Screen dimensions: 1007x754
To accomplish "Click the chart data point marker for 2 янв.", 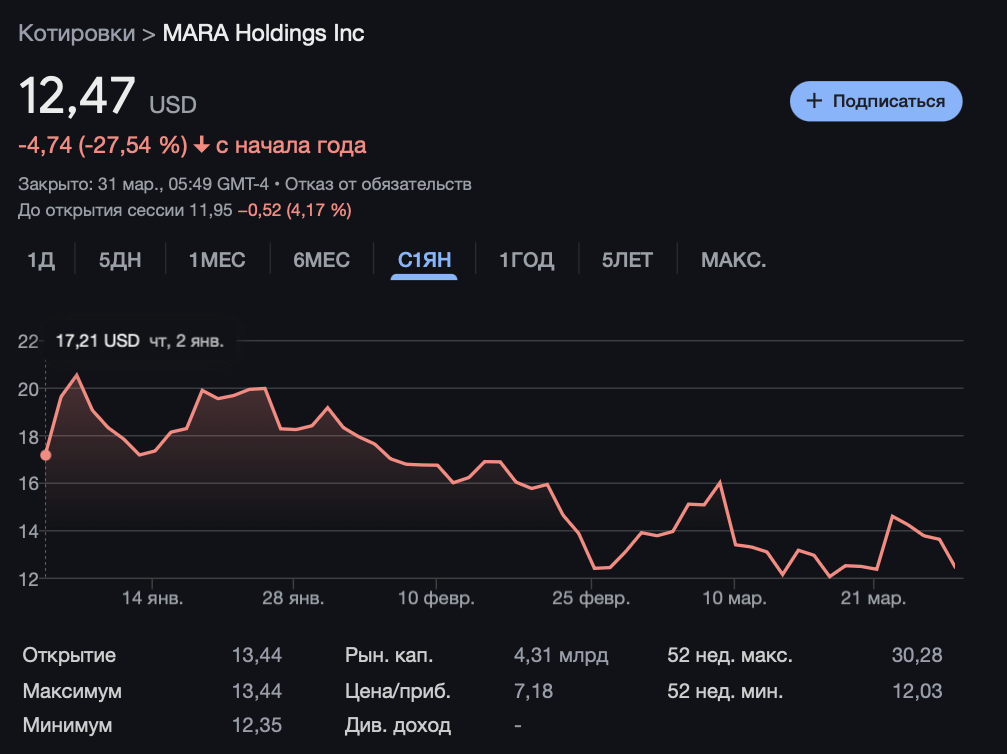I will (46, 455).
